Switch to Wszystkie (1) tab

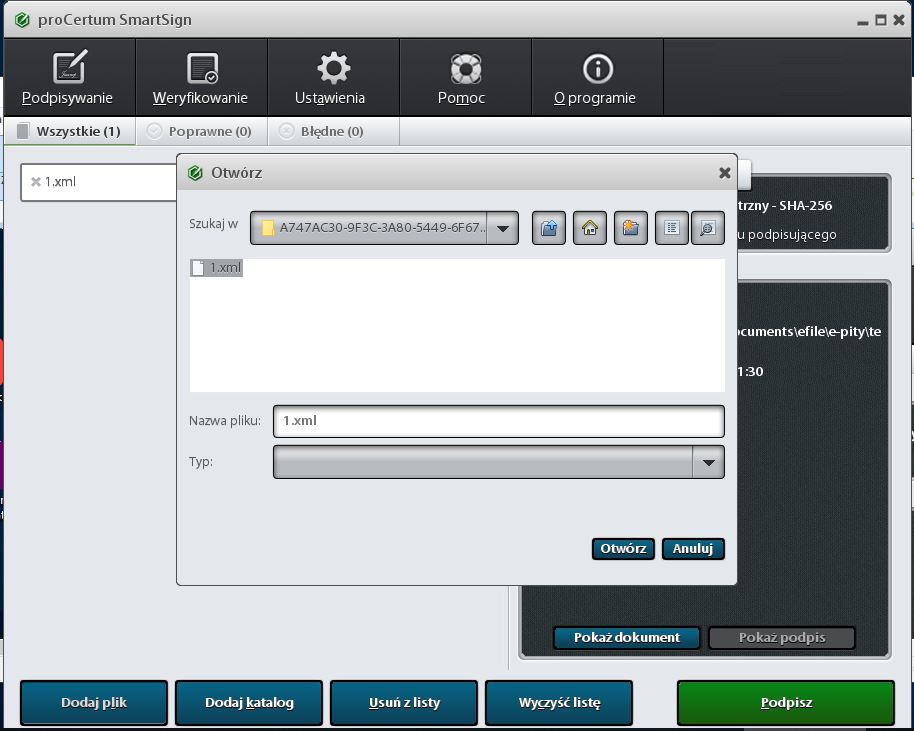click(x=69, y=131)
